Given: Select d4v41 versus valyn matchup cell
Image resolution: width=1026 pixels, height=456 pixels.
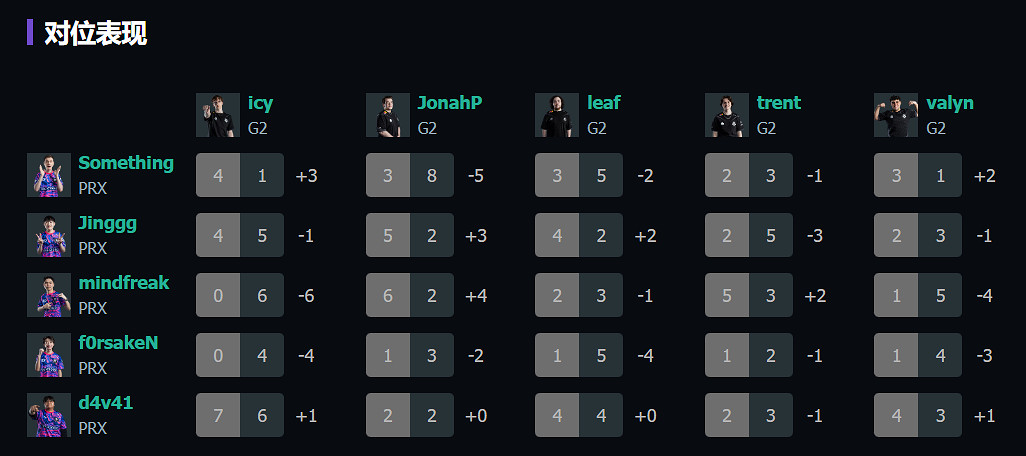Looking at the screenshot, I should [x=918, y=415].
